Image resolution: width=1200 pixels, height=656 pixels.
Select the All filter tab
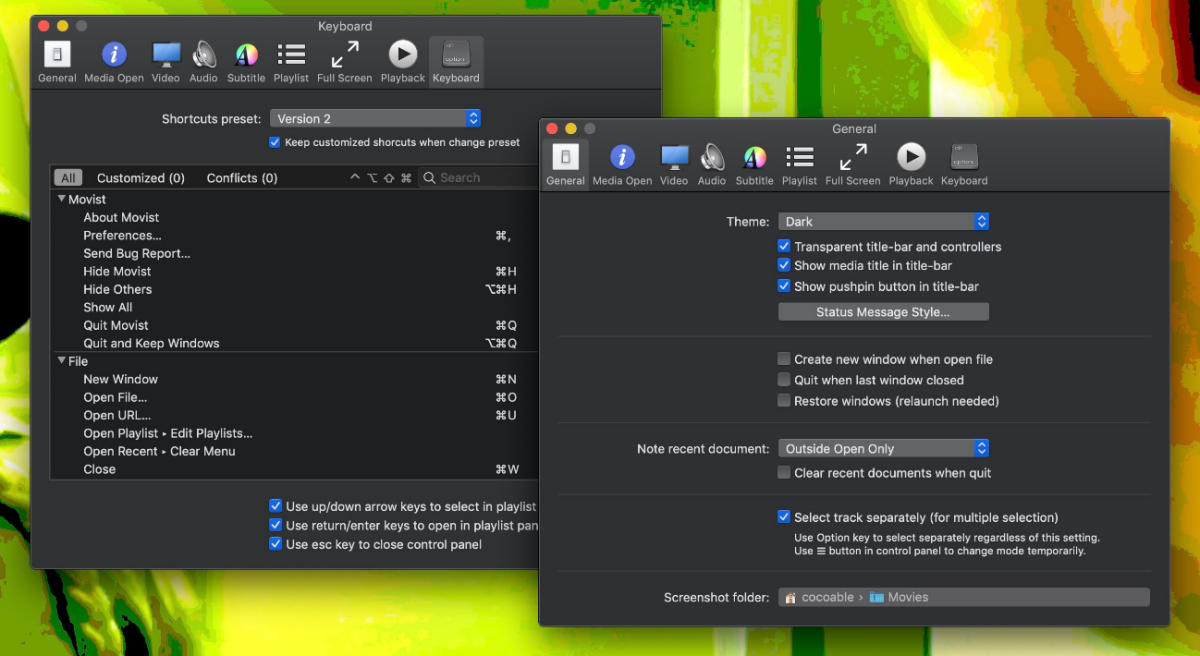[x=68, y=178]
